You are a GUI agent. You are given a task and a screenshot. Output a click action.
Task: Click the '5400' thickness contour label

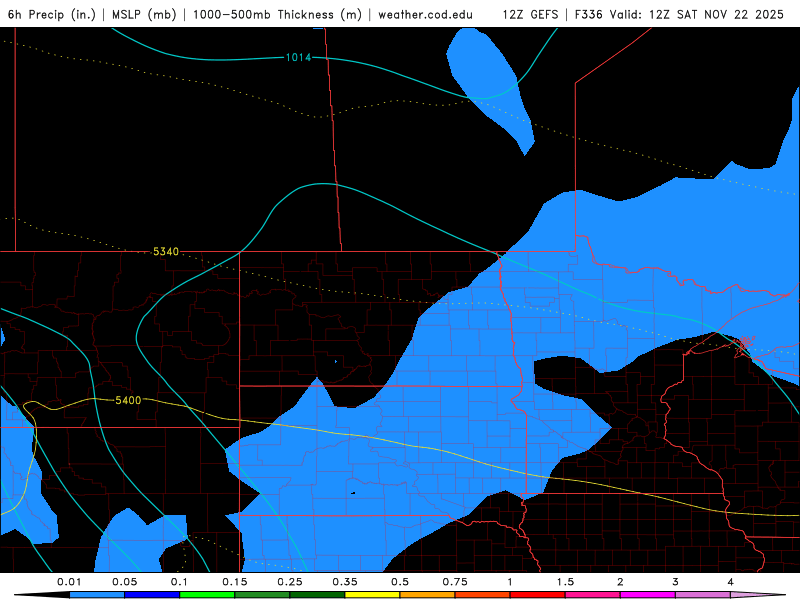[x=128, y=401]
